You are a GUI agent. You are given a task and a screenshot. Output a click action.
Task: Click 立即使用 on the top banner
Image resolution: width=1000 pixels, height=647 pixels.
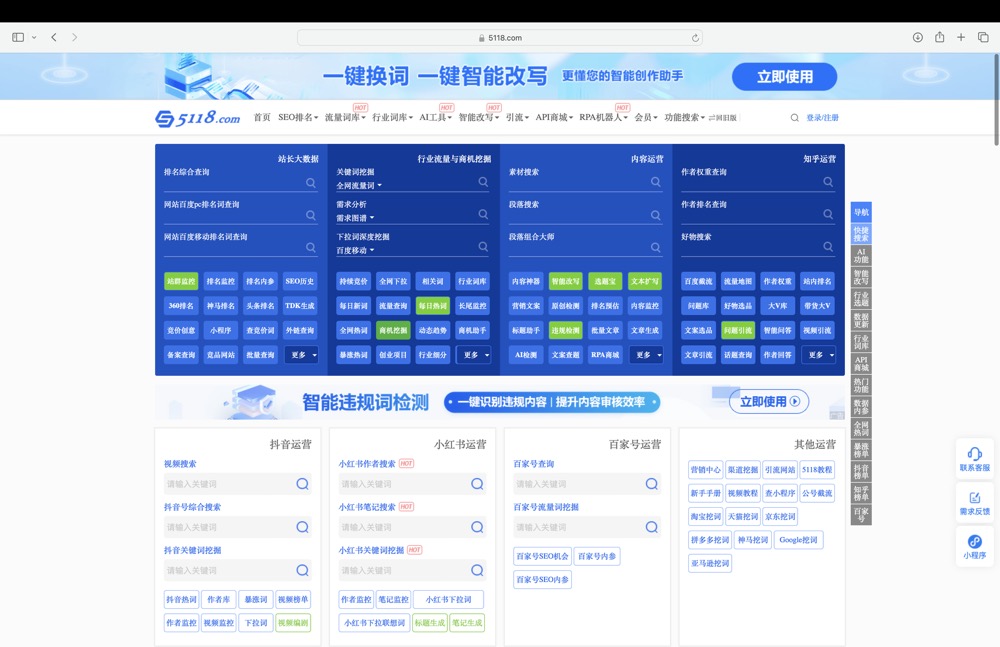tap(784, 77)
